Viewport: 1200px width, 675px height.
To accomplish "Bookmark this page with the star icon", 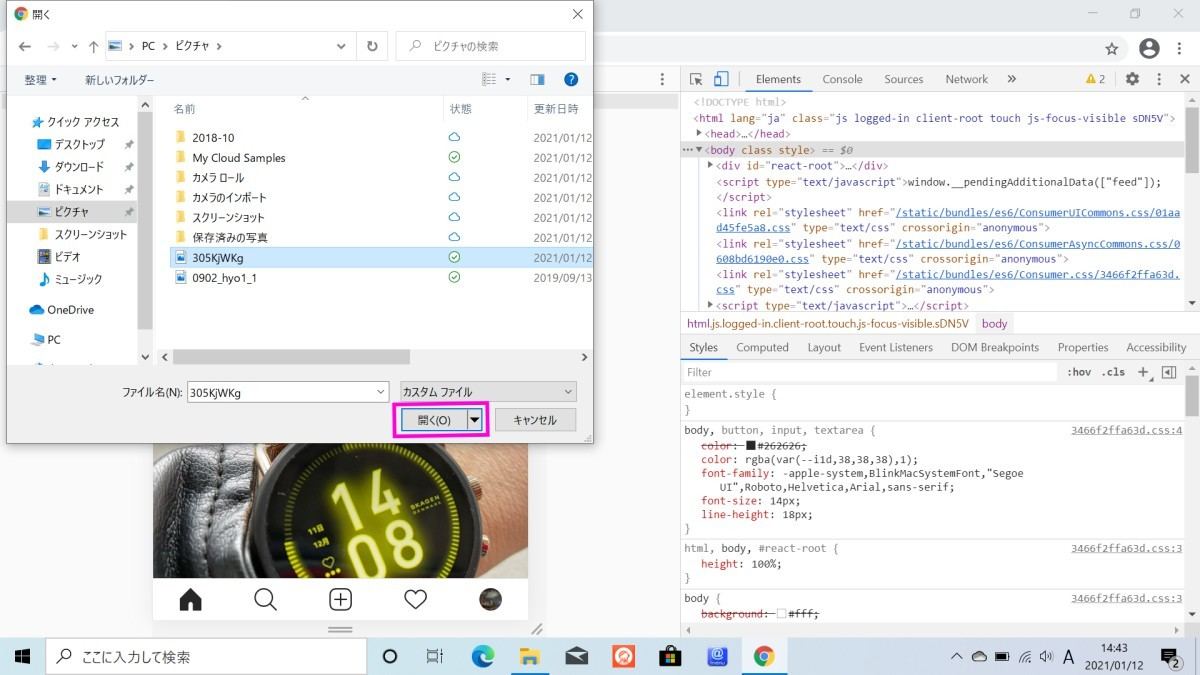I will point(1112,48).
